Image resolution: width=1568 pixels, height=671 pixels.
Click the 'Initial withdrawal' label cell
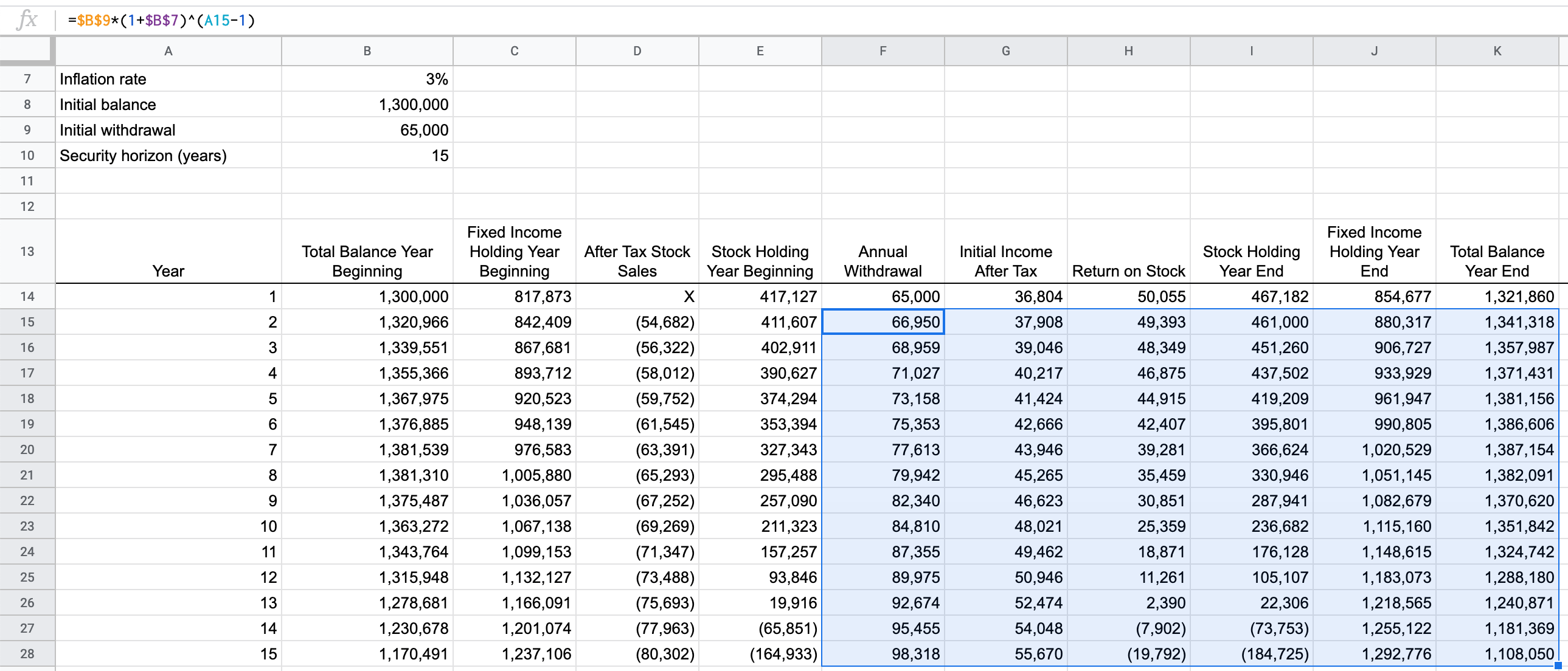coord(168,130)
